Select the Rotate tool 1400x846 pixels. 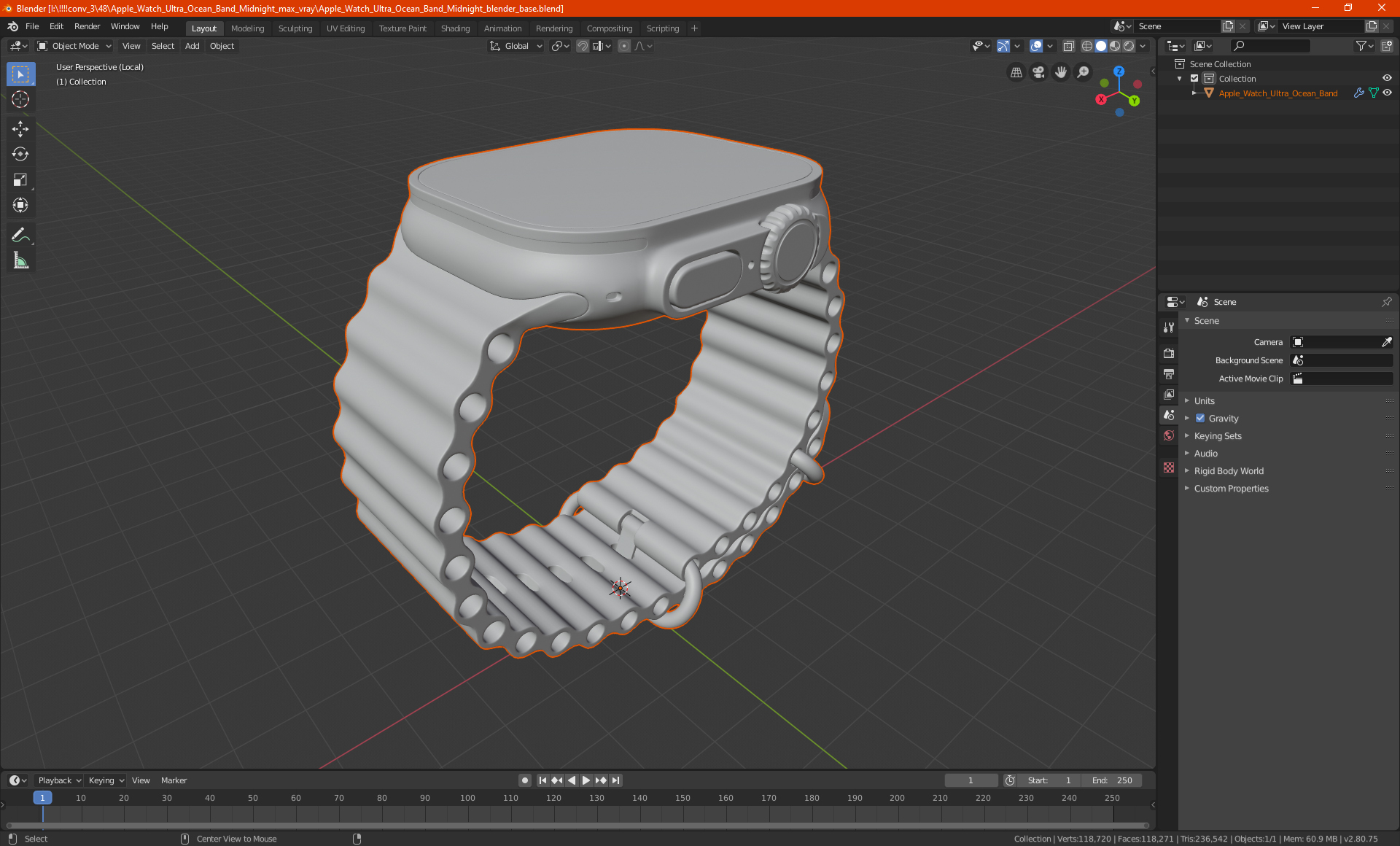coord(20,154)
